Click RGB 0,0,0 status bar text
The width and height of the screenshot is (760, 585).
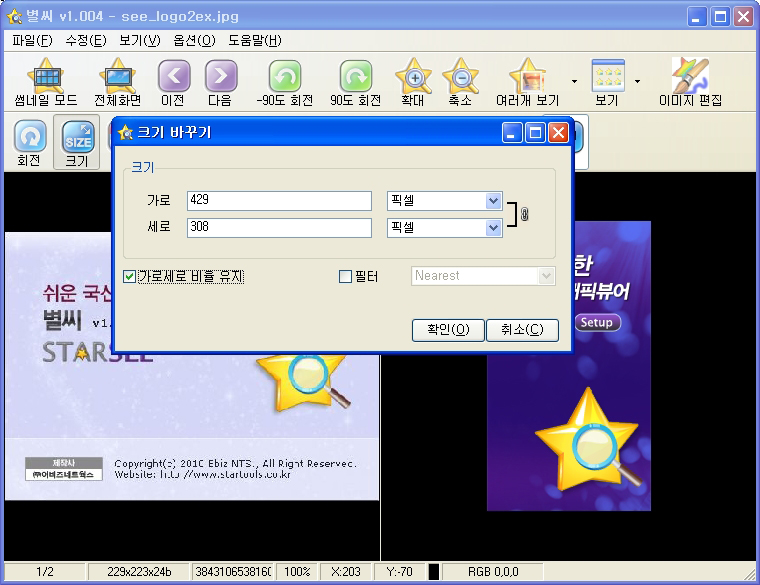click(x=493, y=572)
